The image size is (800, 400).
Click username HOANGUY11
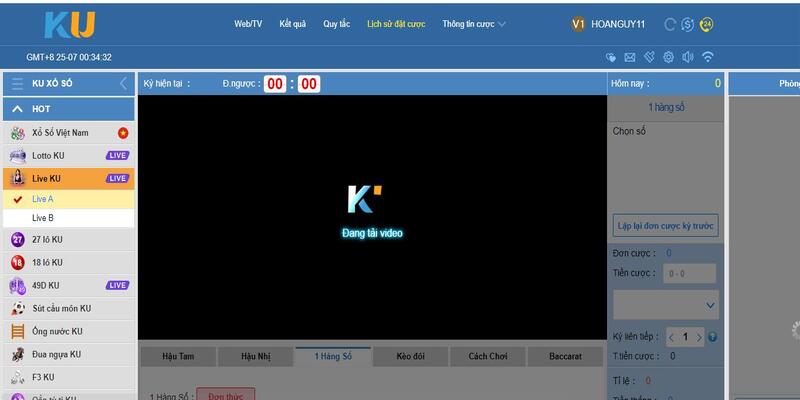(618, 24)
